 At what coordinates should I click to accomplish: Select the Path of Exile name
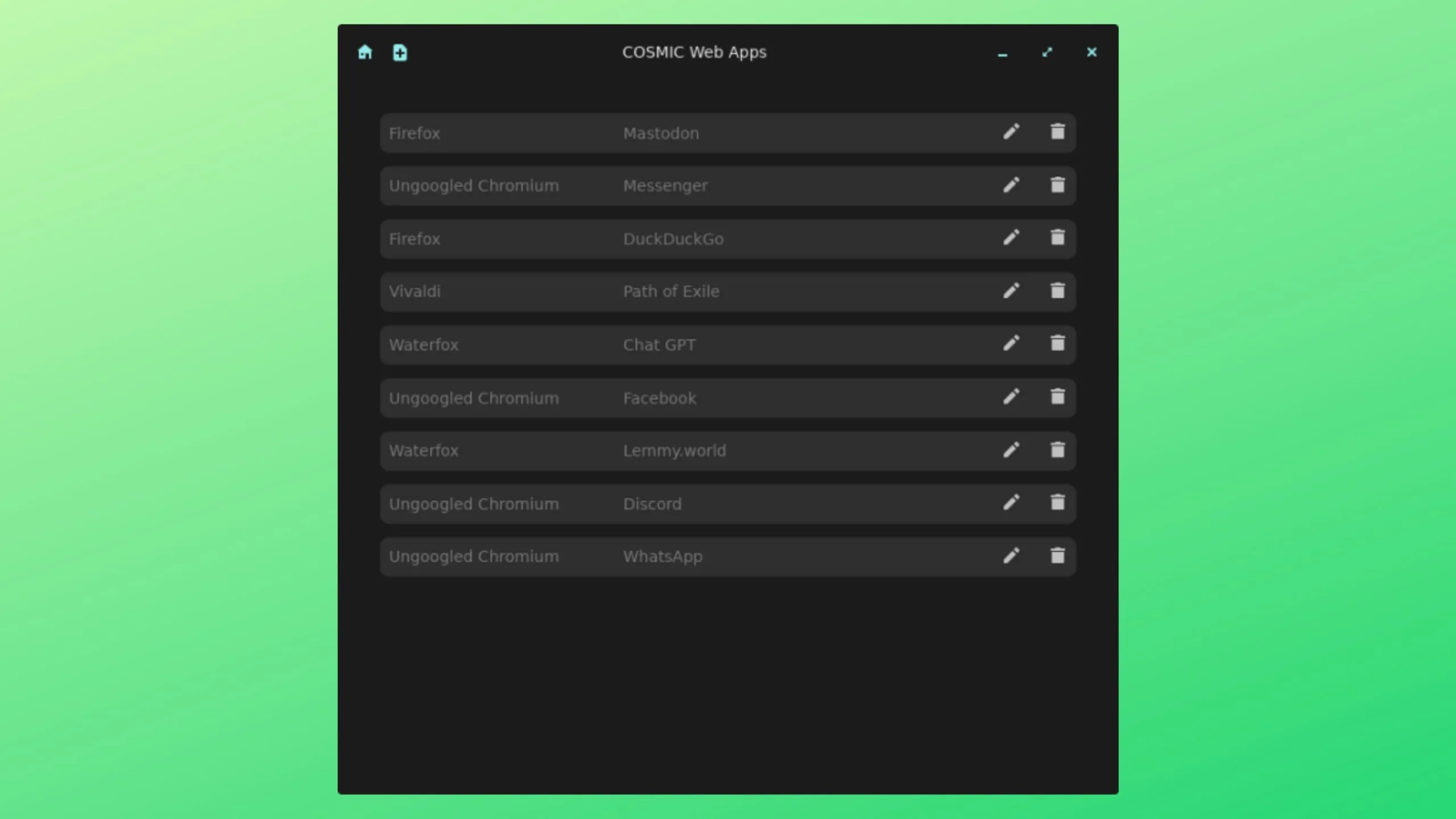pyautogui.click(x=671, y=292)
